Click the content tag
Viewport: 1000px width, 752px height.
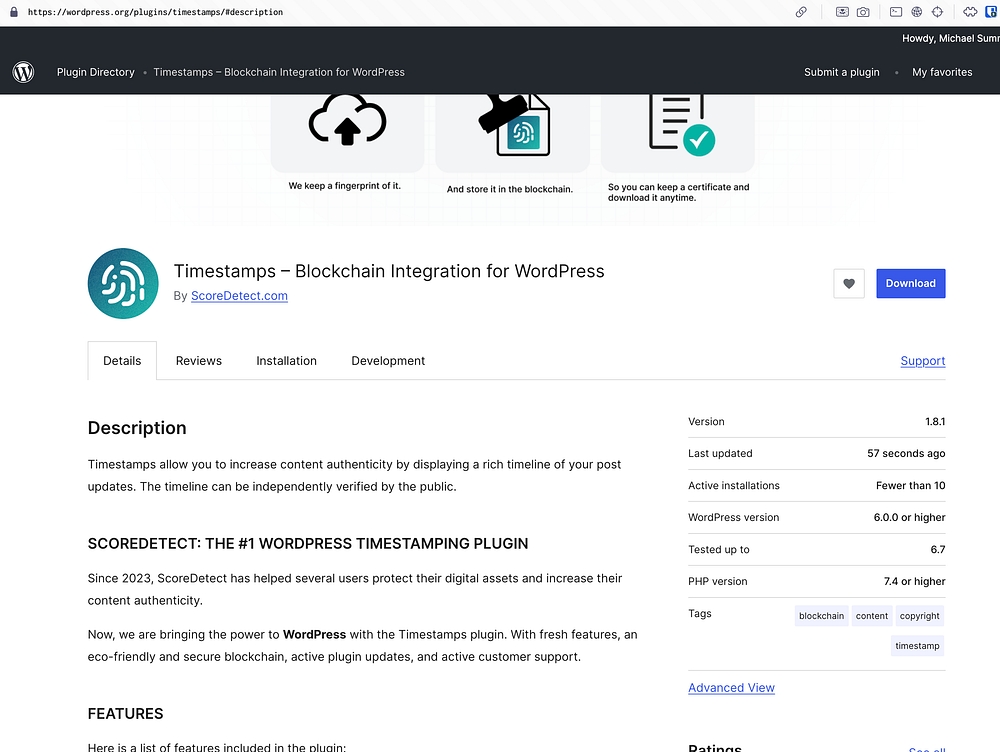pyautogui.click(x=871, y=616)
